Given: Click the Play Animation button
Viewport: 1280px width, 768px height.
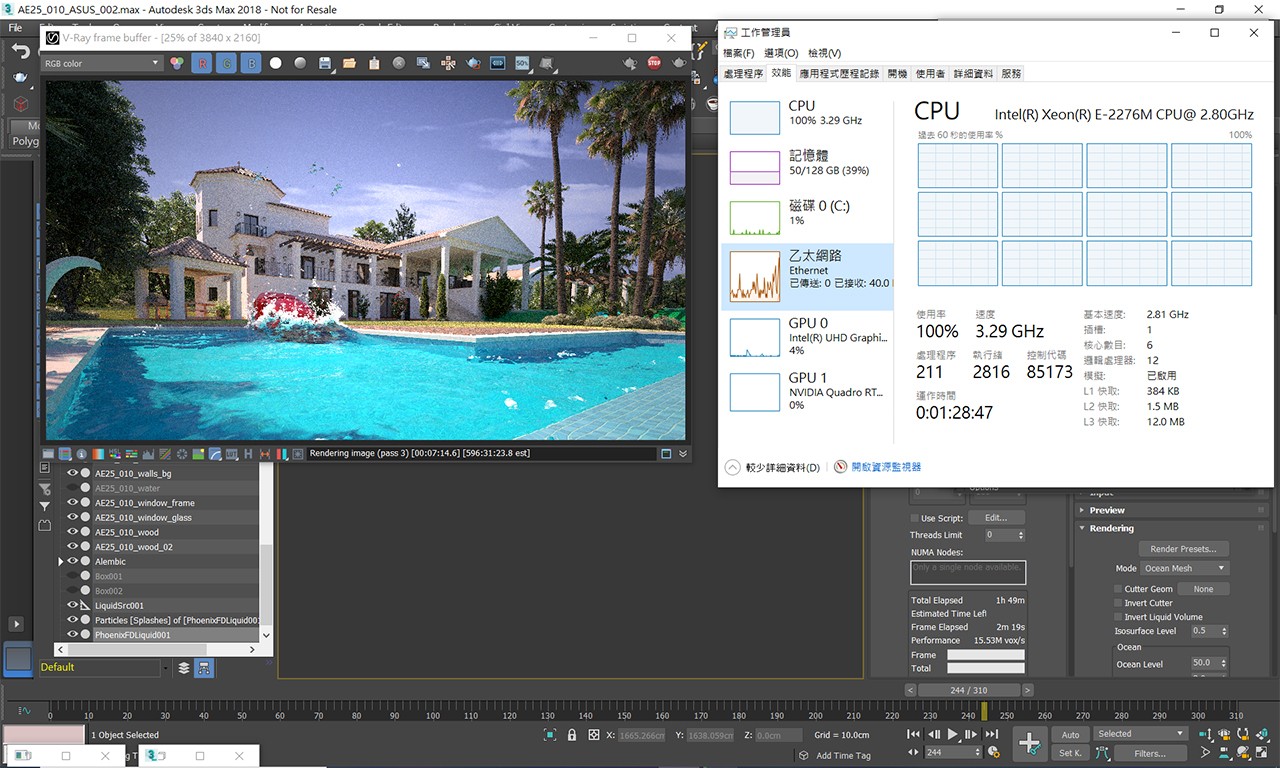Looking at the screenshot, I should [952, 734].
